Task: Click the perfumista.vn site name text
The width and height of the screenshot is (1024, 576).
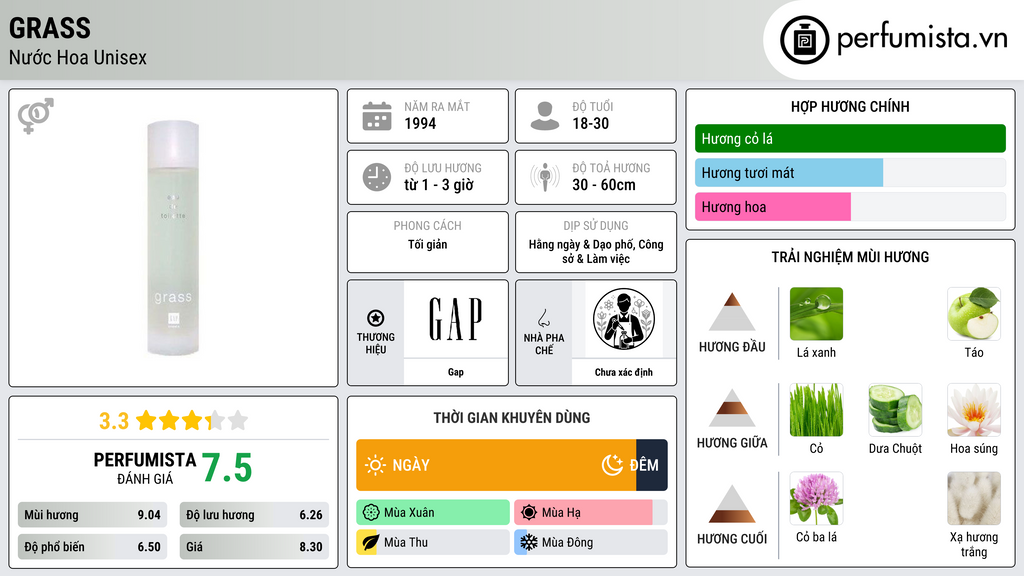Action: click(x=922, y=39)
